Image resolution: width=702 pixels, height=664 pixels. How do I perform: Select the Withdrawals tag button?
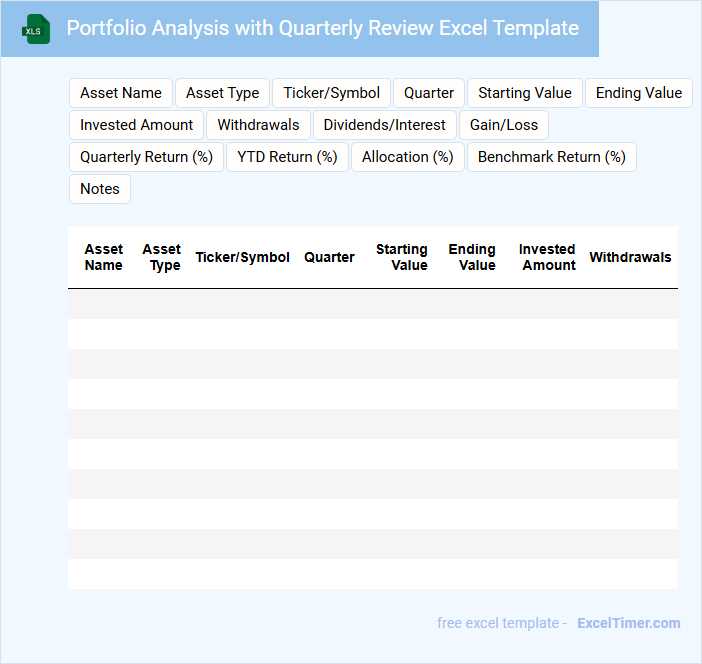[x=258, y=125]
